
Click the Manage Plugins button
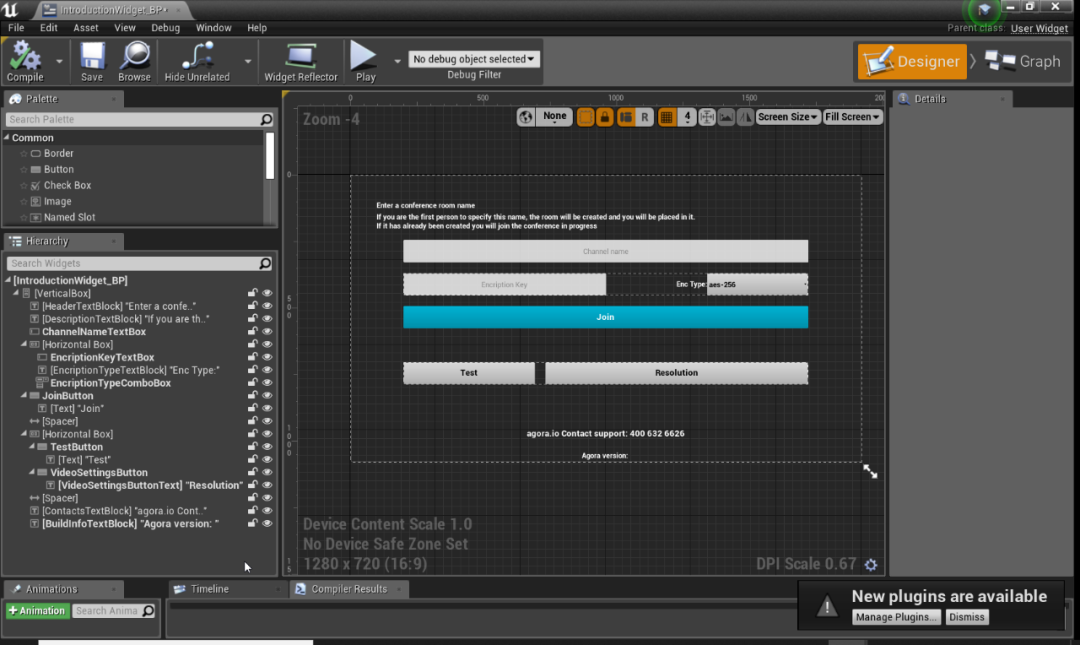tap(895, 617)
